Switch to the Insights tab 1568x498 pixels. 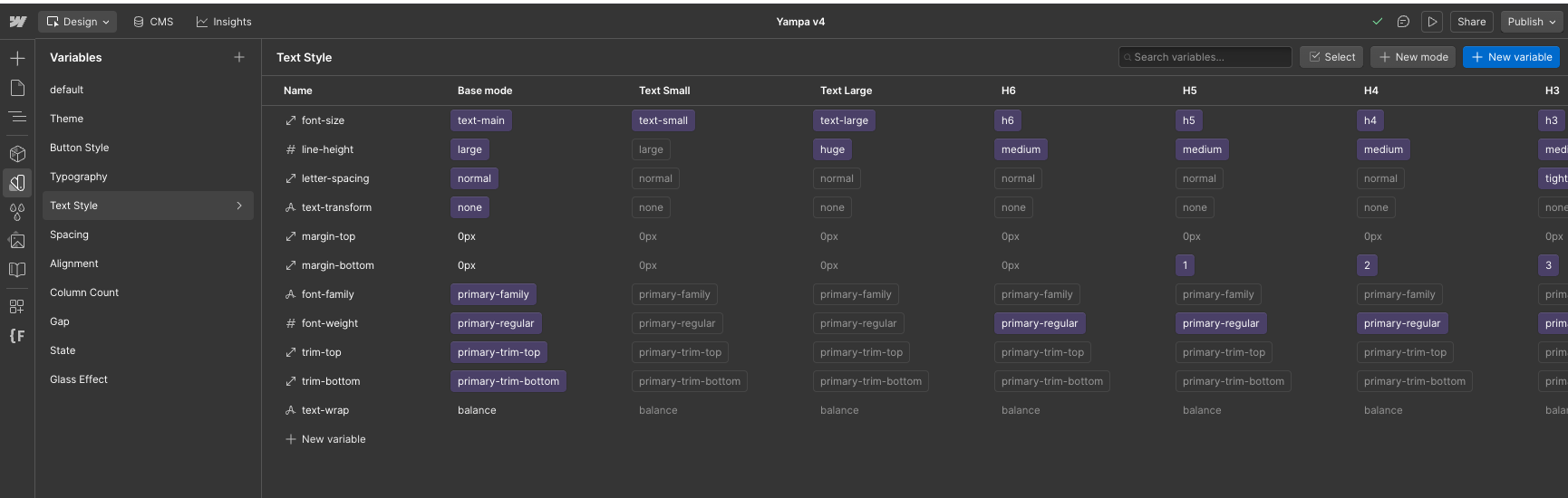pyautogui.click(x=224, y=22)
